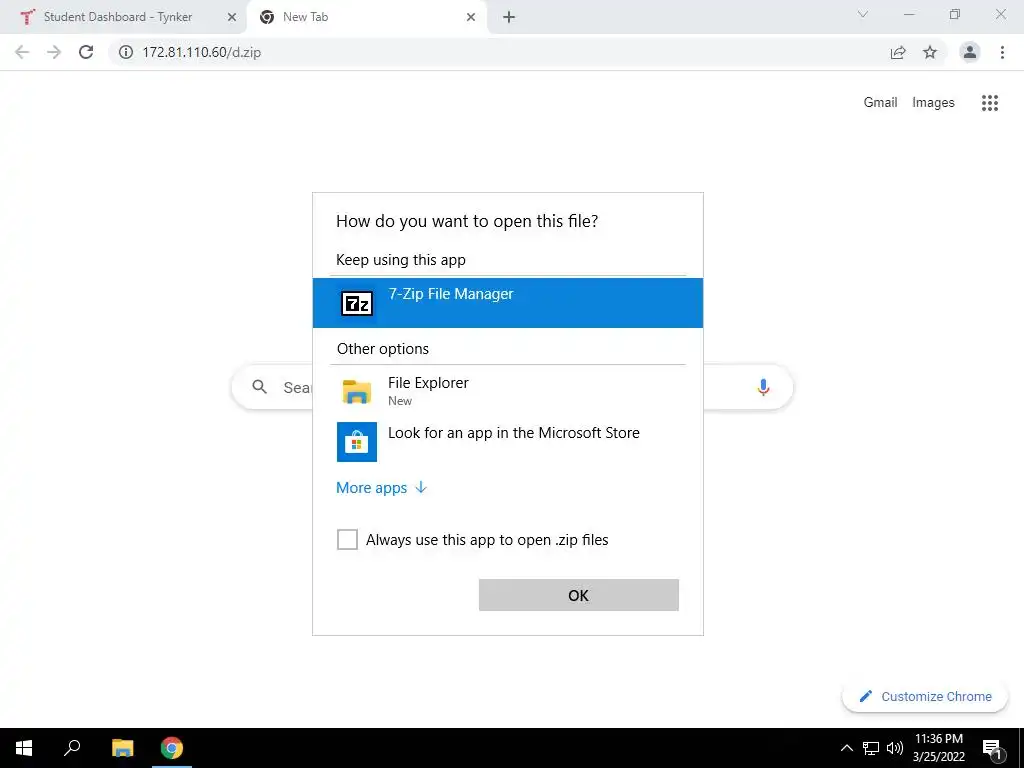Open the tab search chevron
This screenshot has height=768, width=1024.
(x=863, y=14)
